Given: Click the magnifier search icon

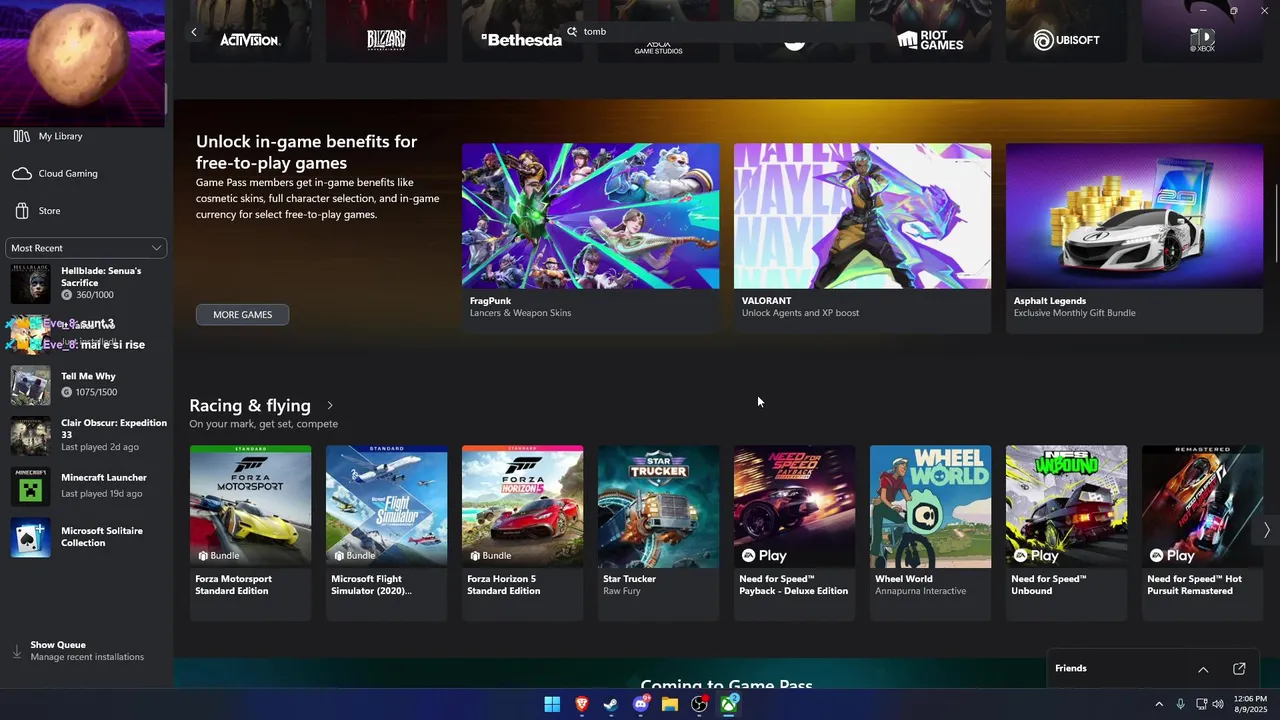Looking at the screenshot, I should coord(572,32).
